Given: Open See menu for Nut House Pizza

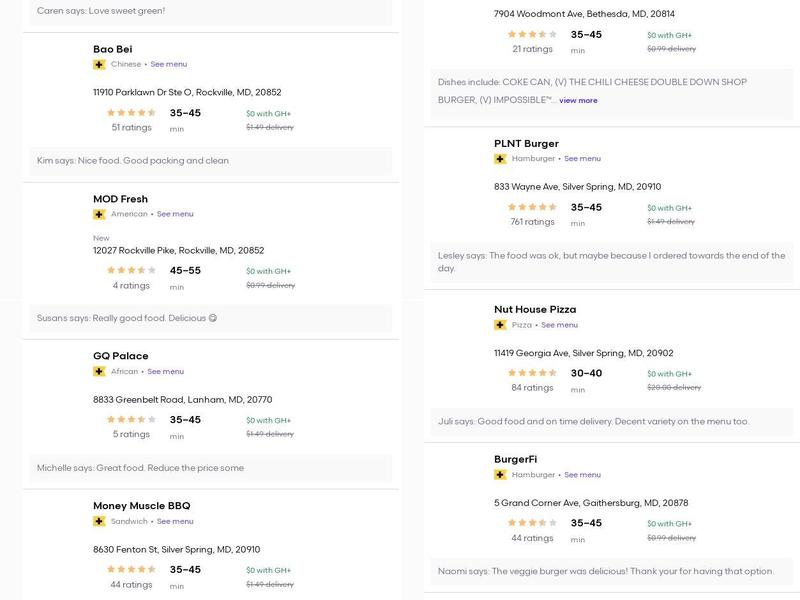Looking at the screenshot, I should point(559,325).
